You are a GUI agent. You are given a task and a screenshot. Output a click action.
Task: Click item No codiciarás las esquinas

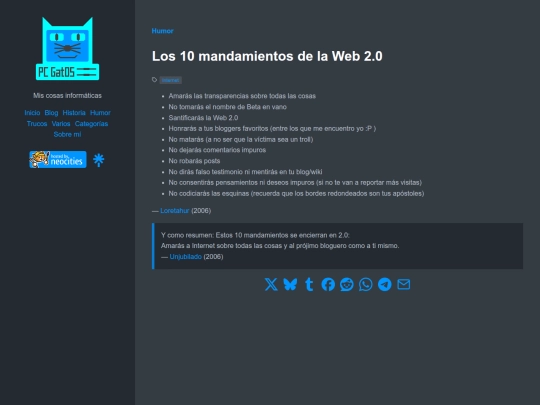pos(296,194)
